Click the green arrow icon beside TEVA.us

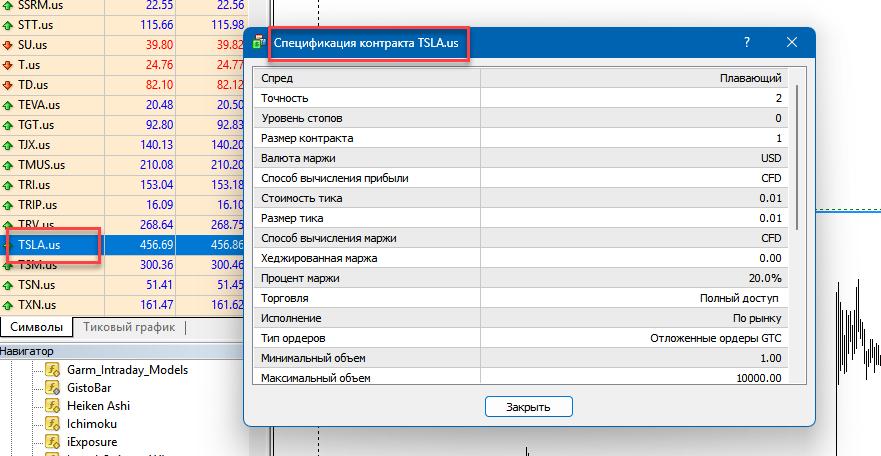9,105
